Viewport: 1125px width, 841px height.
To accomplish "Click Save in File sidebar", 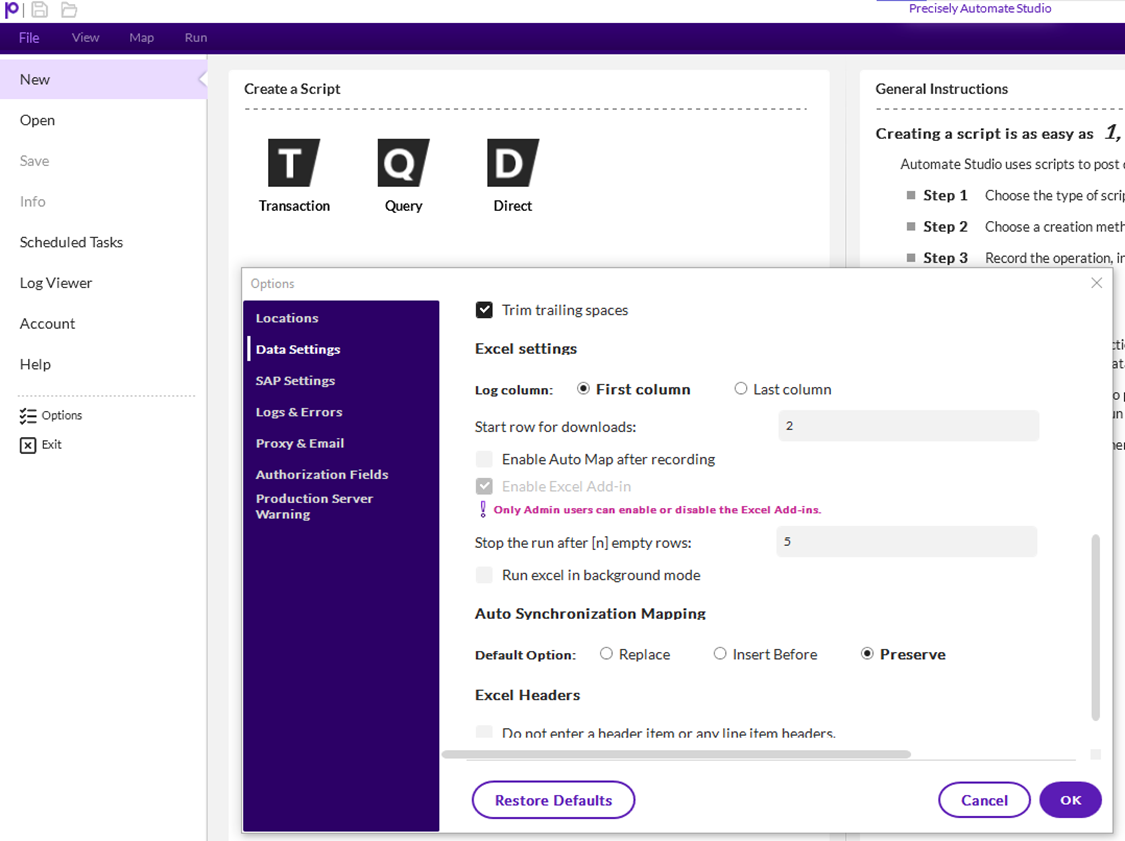I will pos(103,161).
